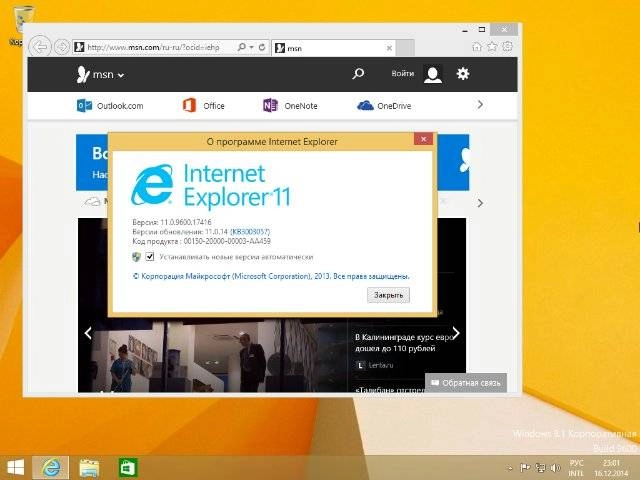Click the news carousel photo
640x480 pixels.
pyautogui.click(x=212, y=356)
